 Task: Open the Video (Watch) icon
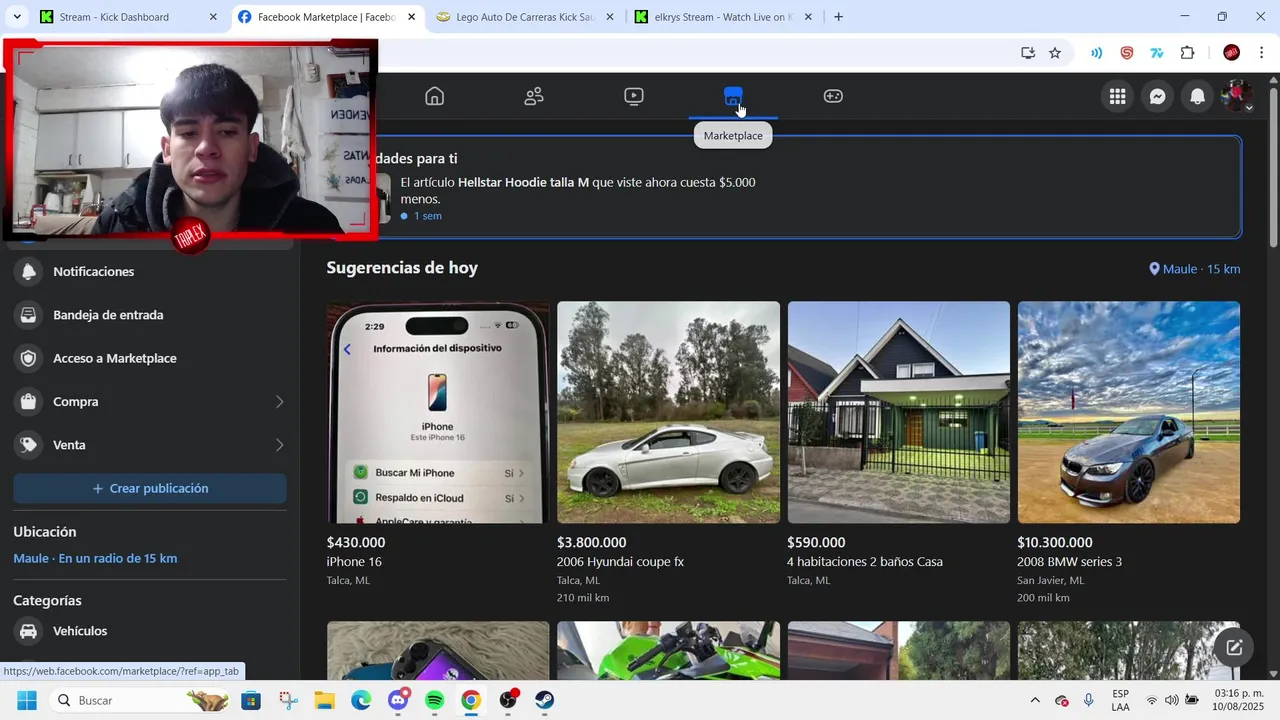[x=634, y=96]
